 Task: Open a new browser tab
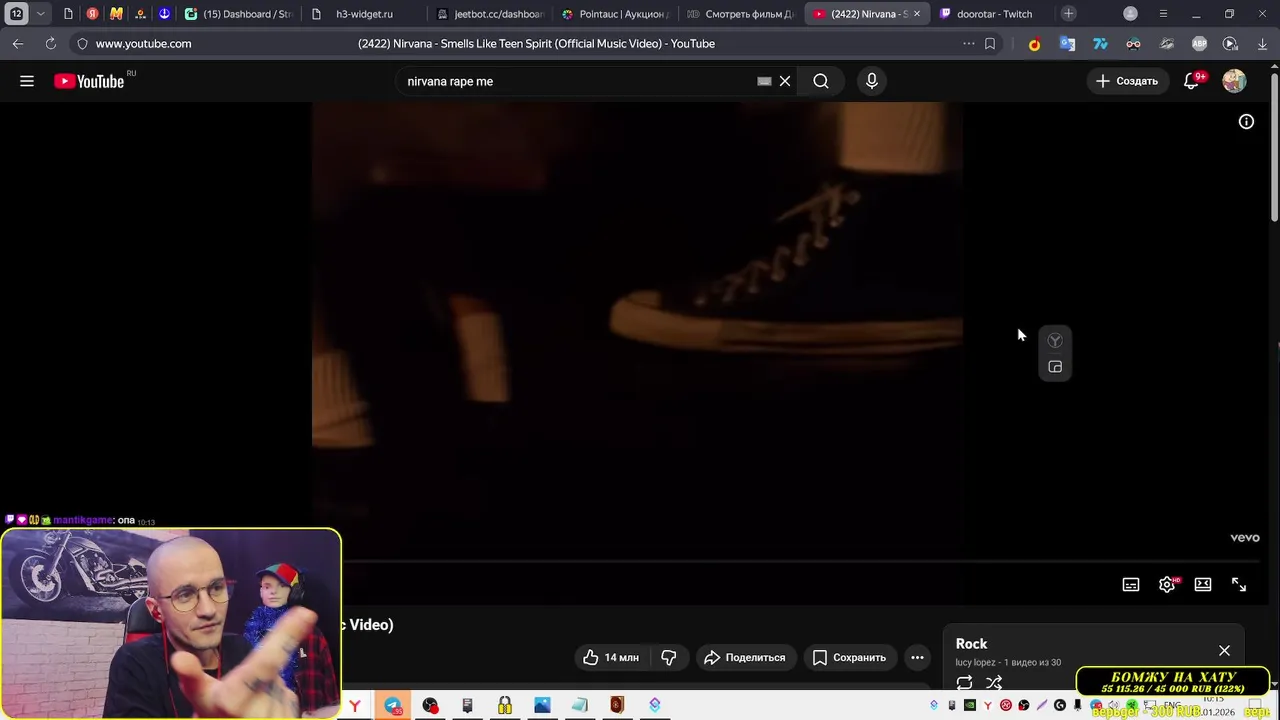(1069, 14)
